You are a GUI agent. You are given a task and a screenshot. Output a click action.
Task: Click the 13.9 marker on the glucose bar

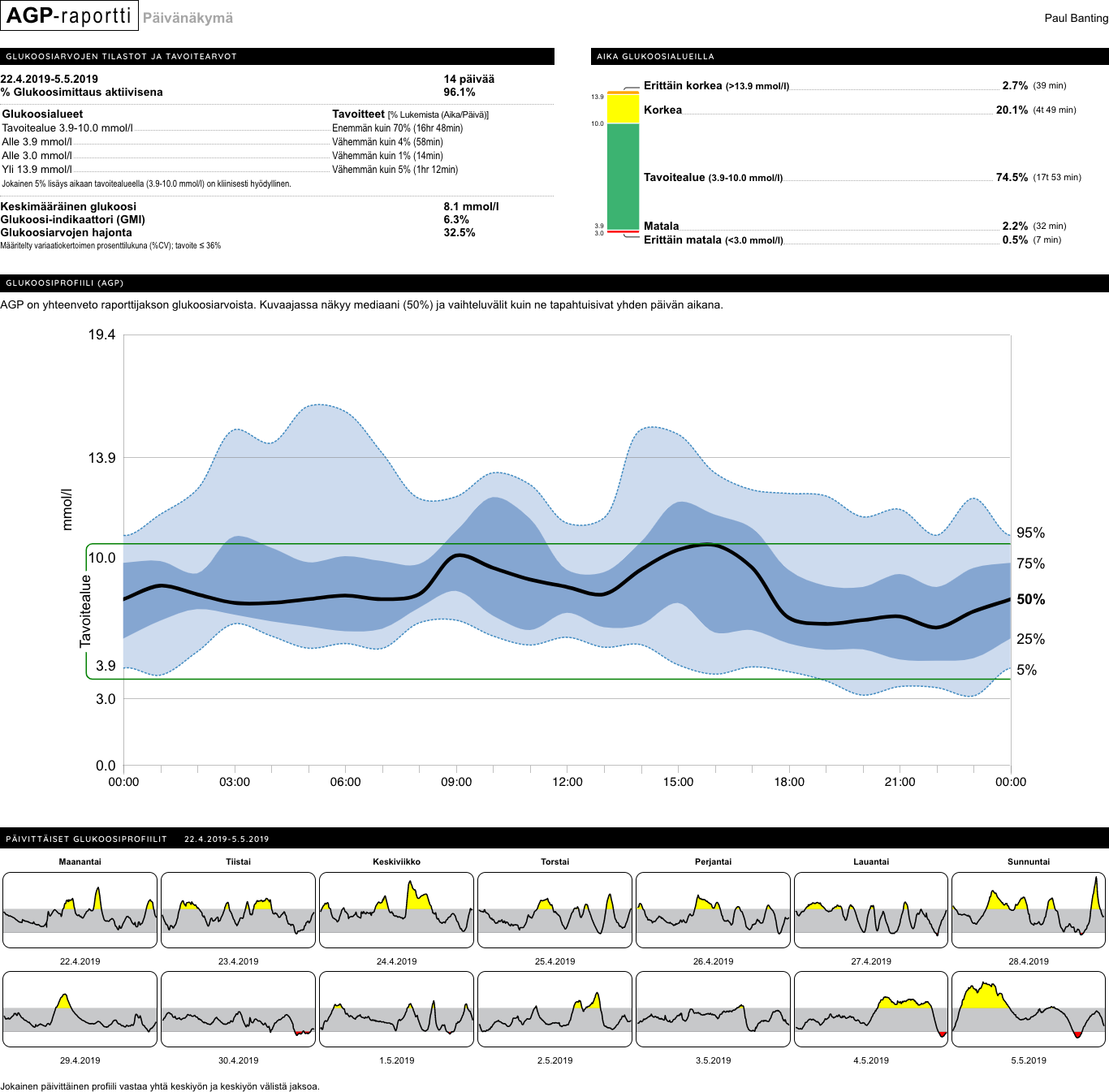598,95
